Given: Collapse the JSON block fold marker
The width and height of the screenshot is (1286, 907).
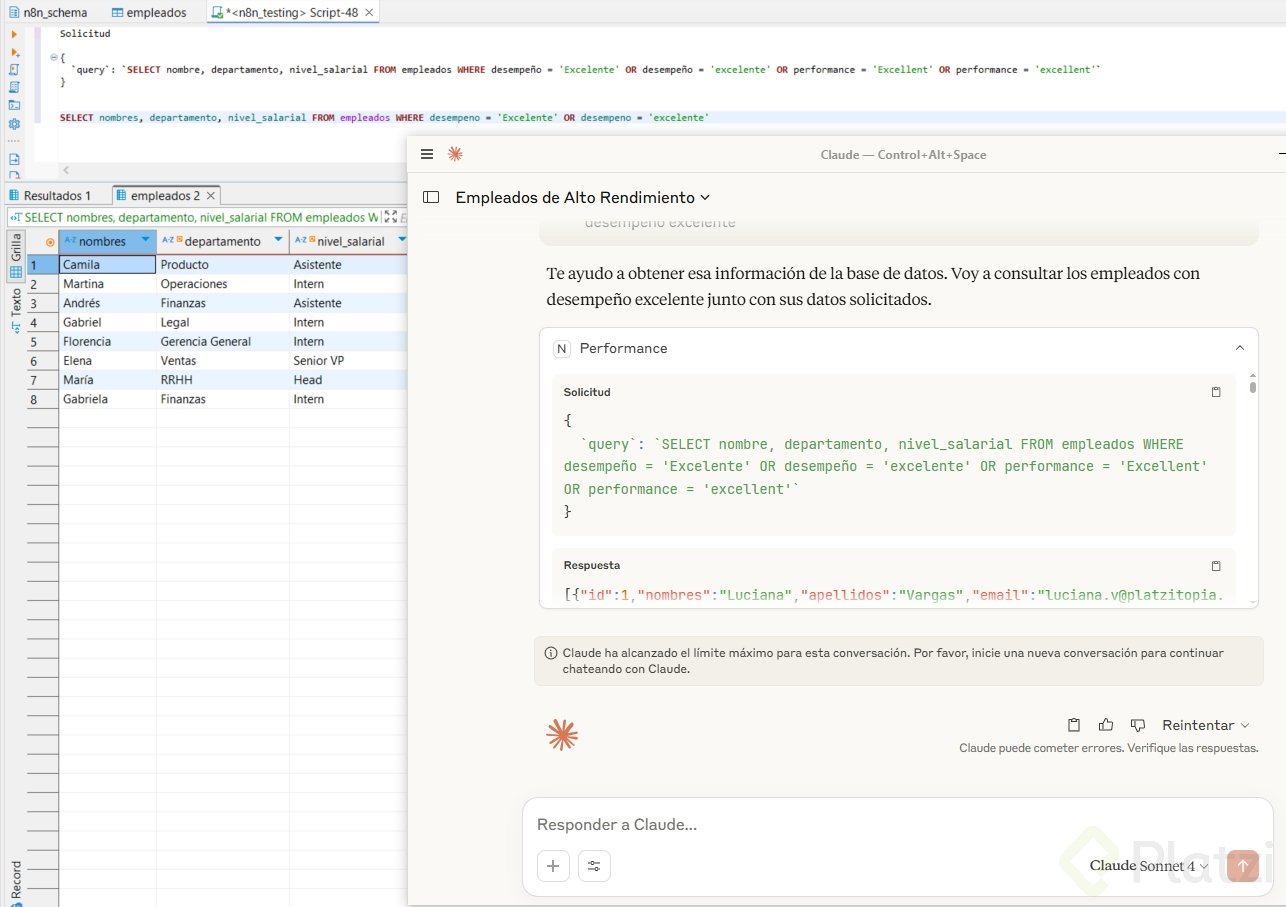Looking at the screenshot, I should click(x=53, y=58).
